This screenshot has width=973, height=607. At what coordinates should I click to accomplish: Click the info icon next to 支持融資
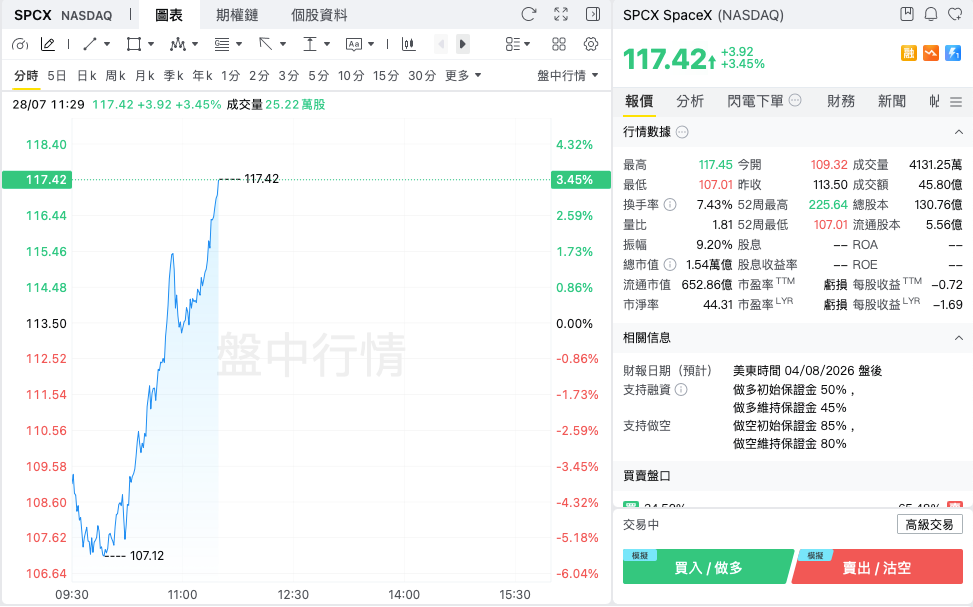[x=681, y=390]
